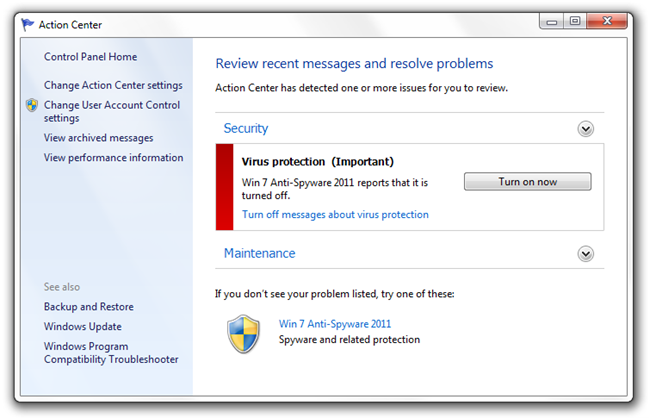Open Change User Account Control settings

click(x=112, y=112)
